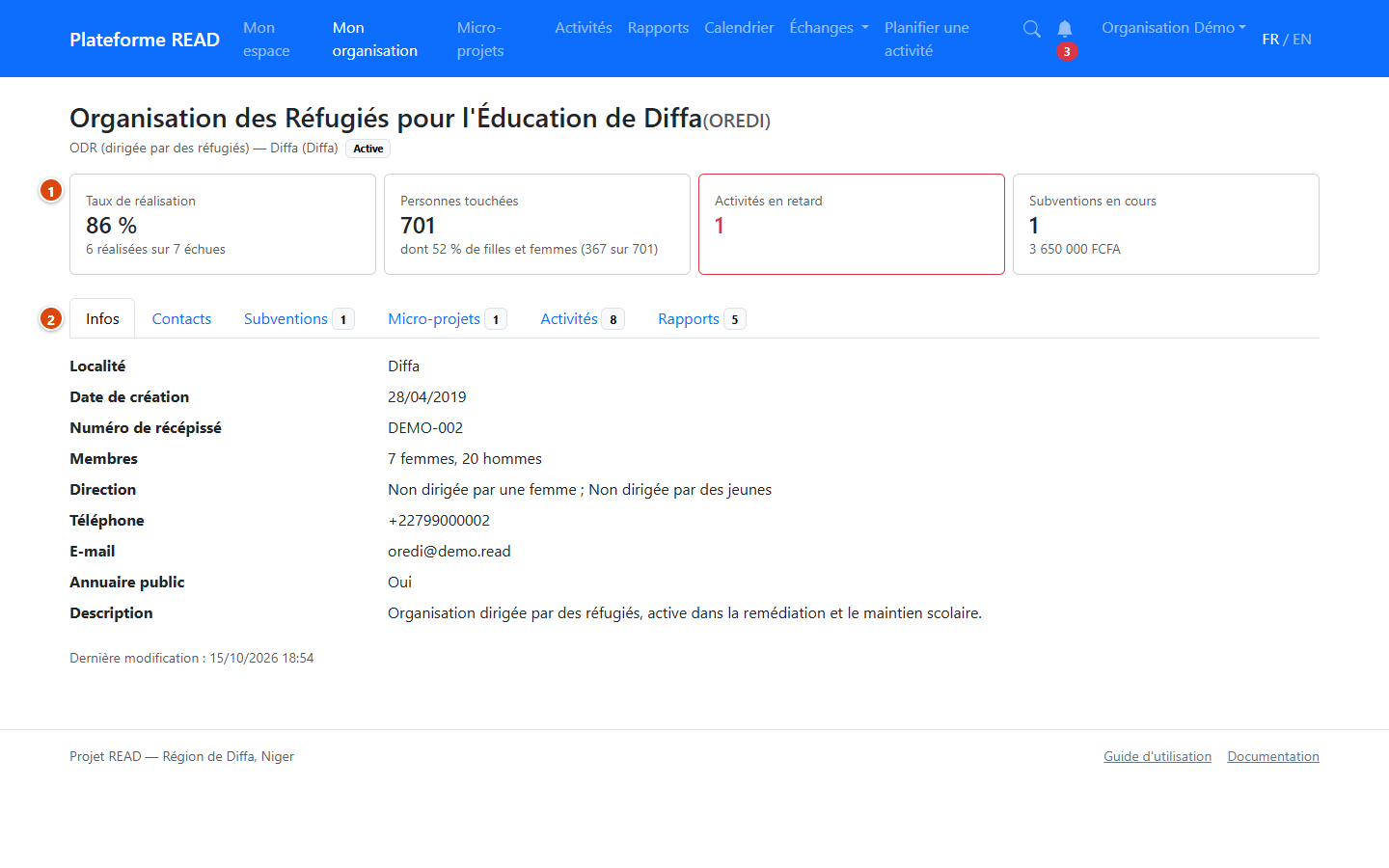This screenshot has width=1389, height=868.
Task: Open the Rapports tab with 5 badge
Action: 701,319
